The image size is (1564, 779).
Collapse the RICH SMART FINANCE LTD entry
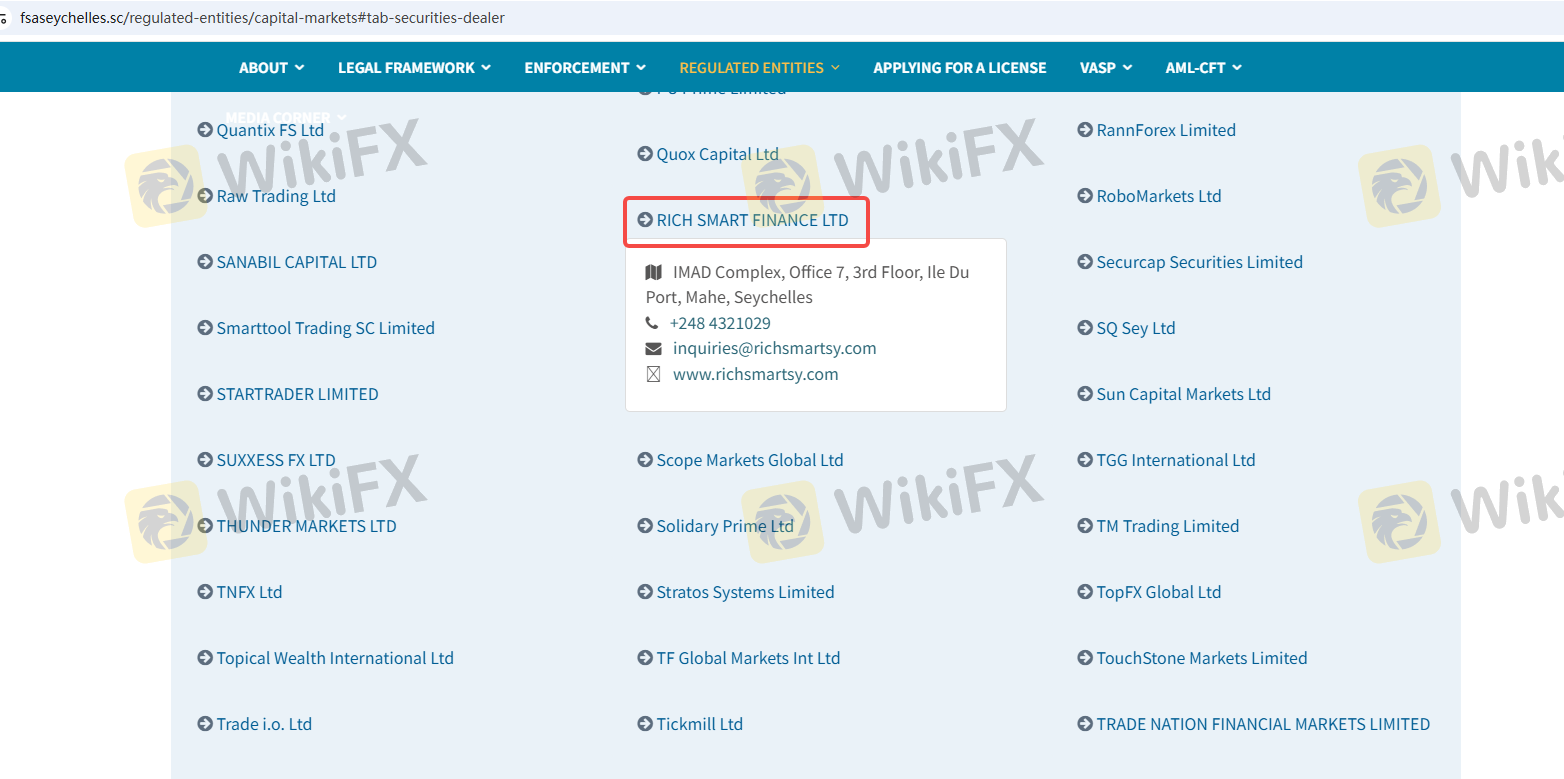(x=751, y=220)
